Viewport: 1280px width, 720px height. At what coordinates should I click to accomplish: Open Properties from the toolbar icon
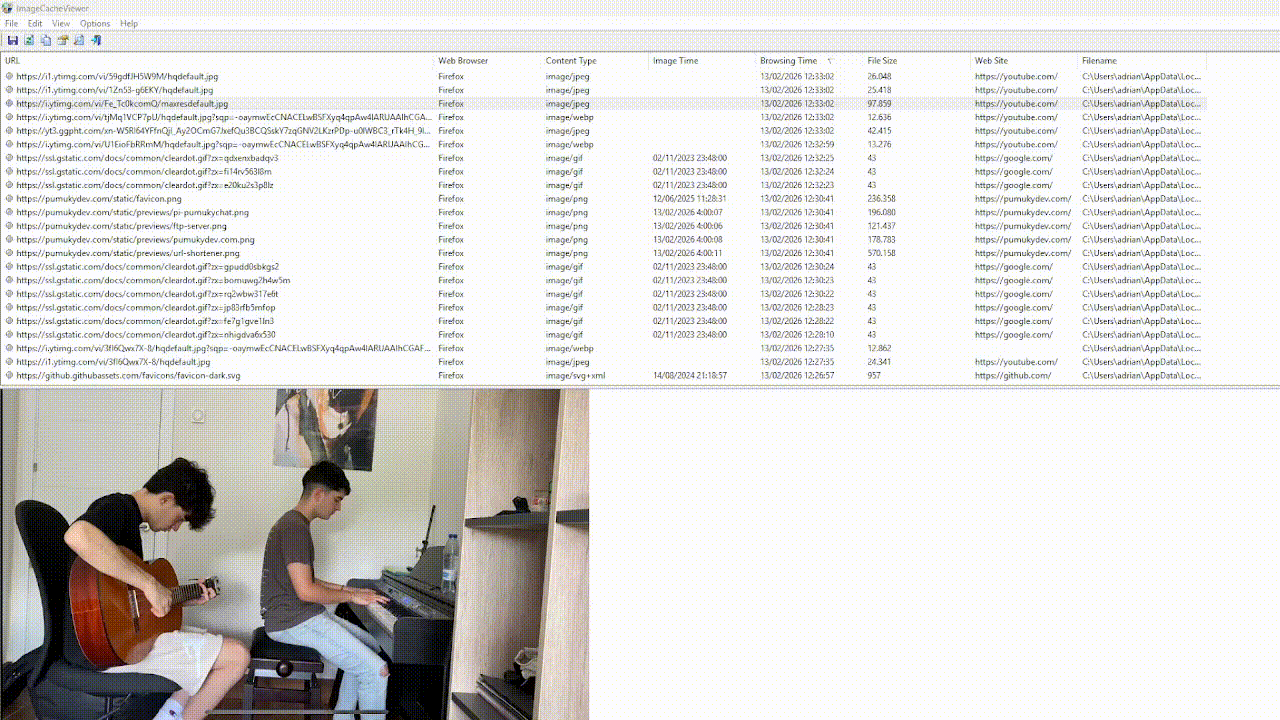(x=63, y=41)
